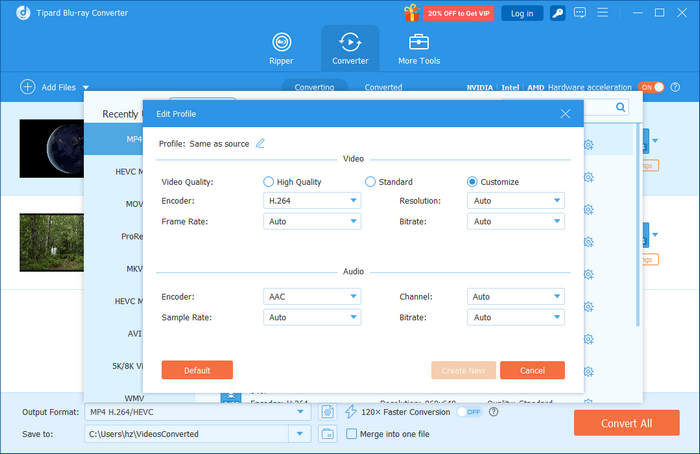
Task: Click the Create New button
Action: pyautogui.click(x=463, y=370)
